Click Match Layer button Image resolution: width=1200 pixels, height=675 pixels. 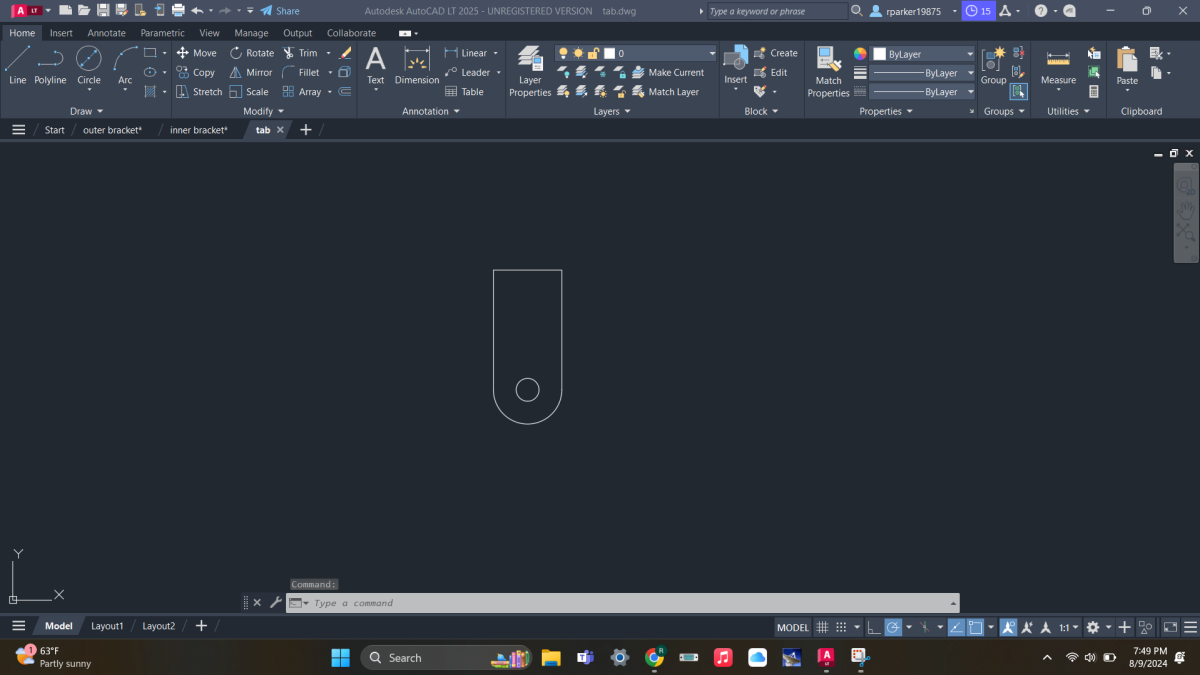click(665, 91)
